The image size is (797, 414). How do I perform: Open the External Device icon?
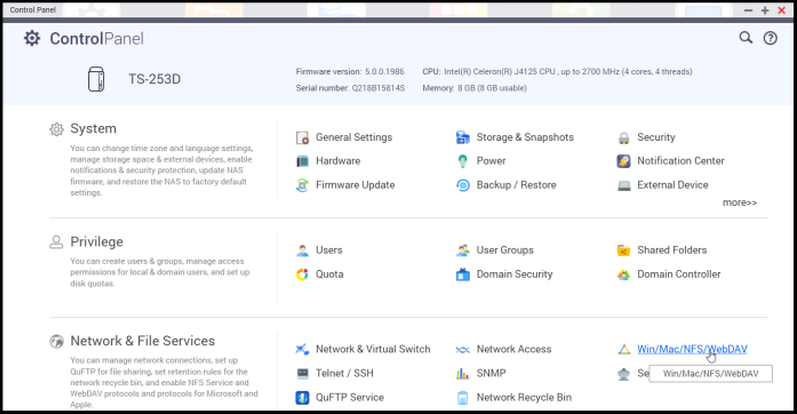624,186
